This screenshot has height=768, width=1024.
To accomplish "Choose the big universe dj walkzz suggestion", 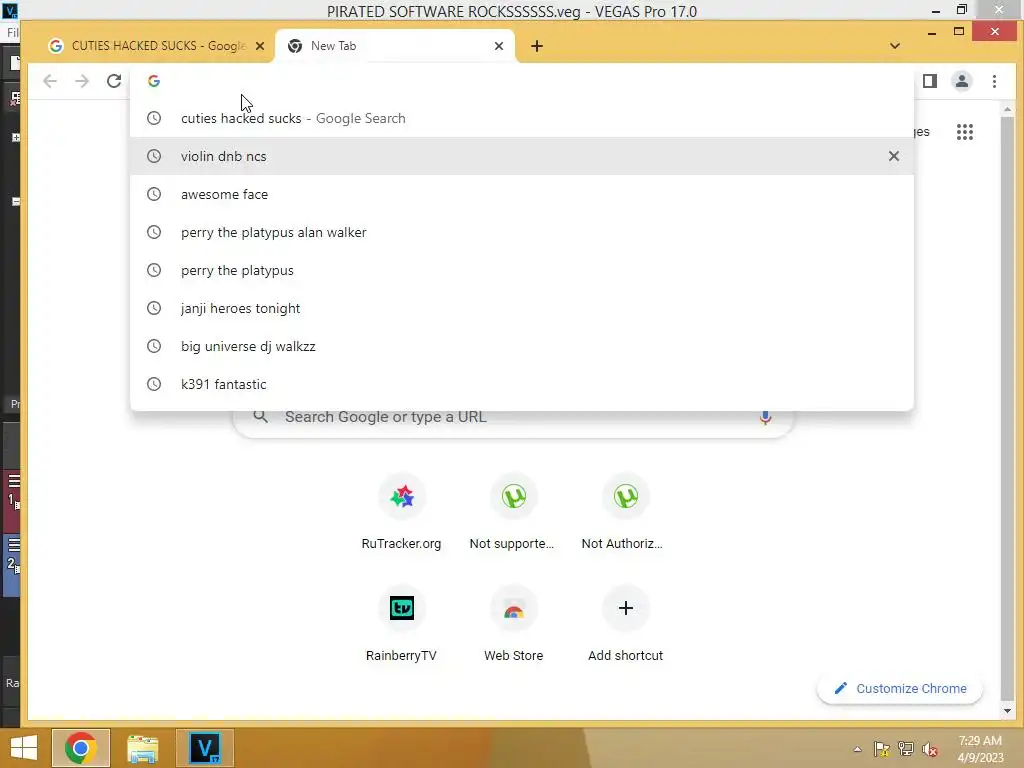I will [x=522, y=346].
